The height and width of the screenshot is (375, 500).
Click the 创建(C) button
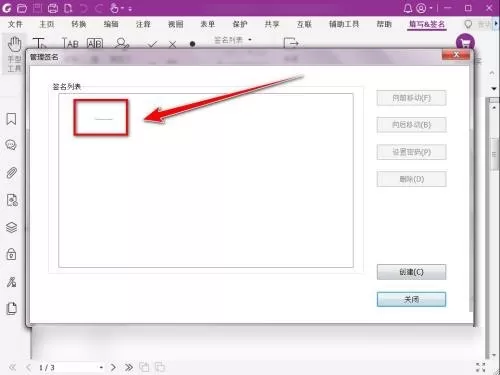point(411,272)
